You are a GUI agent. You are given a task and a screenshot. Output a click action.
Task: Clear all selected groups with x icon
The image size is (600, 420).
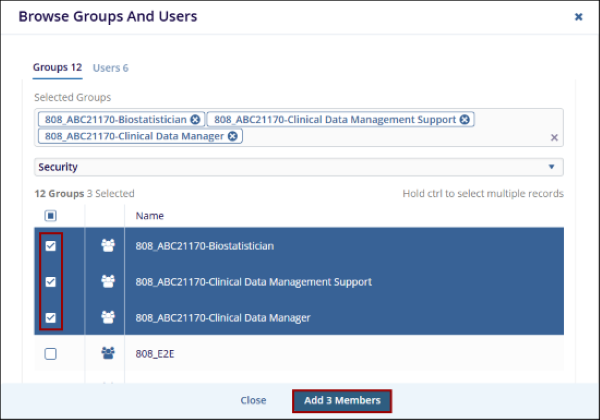(554, 138)
